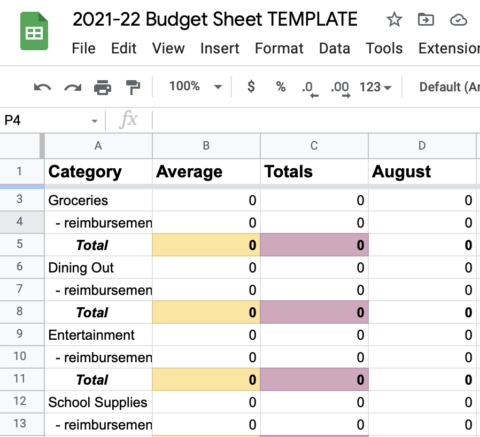Decrease decimal places

310,89
